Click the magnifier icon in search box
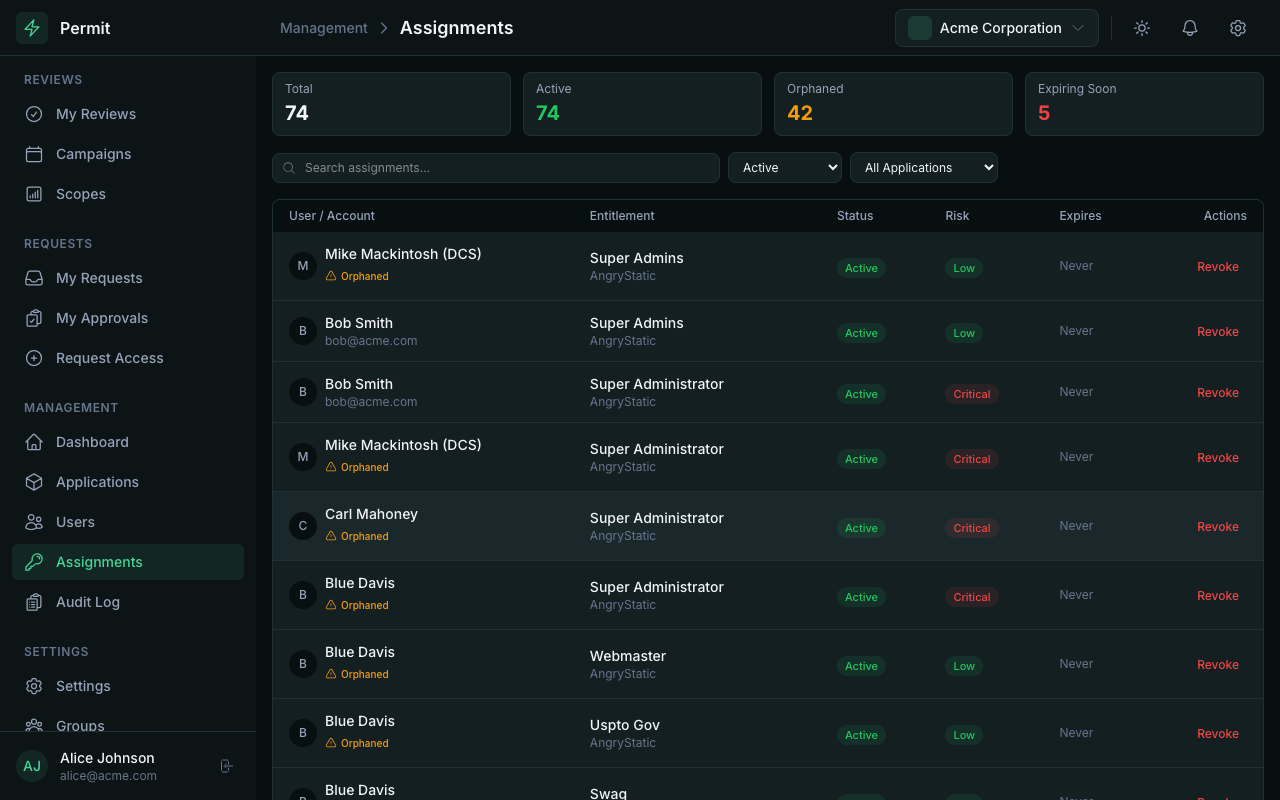The image size is (1280, 800). (x=289, y=168)
